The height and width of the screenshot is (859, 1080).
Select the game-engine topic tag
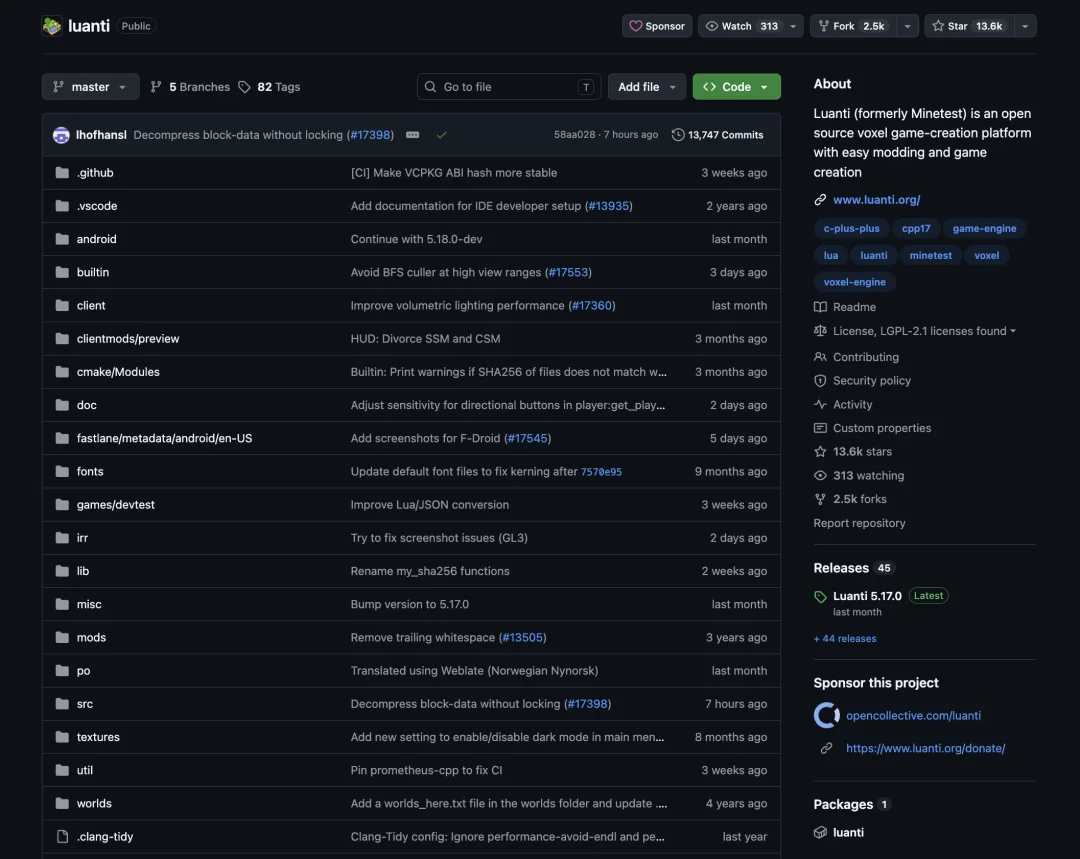[x=984, y=229]
